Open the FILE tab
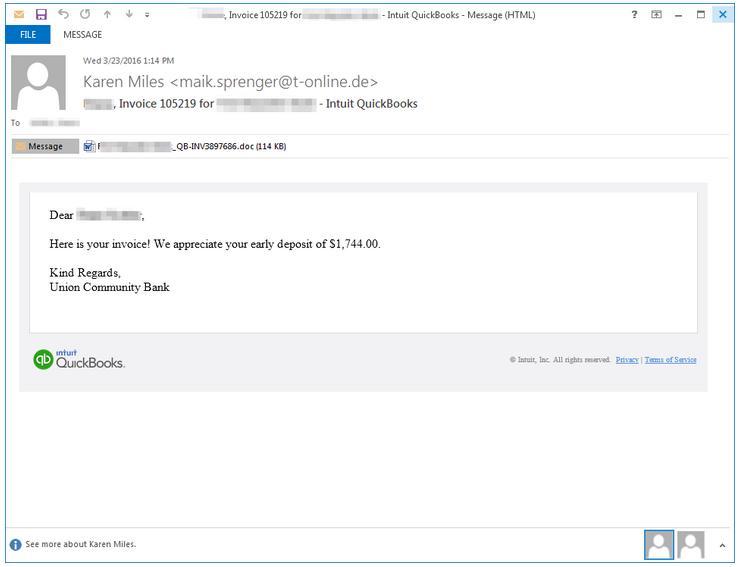740x567 pixels. 28,34
